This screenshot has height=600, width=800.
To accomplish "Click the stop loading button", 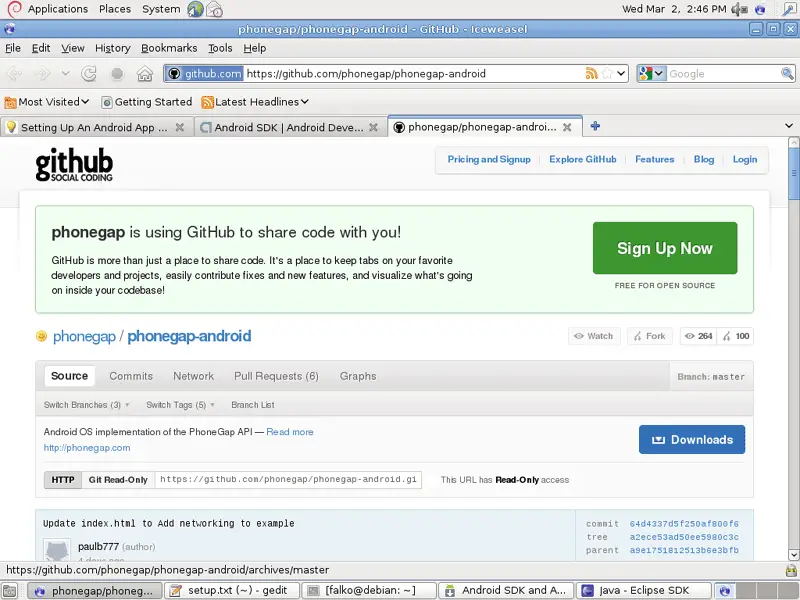I will pyautogui.click(x=117, y=74).
